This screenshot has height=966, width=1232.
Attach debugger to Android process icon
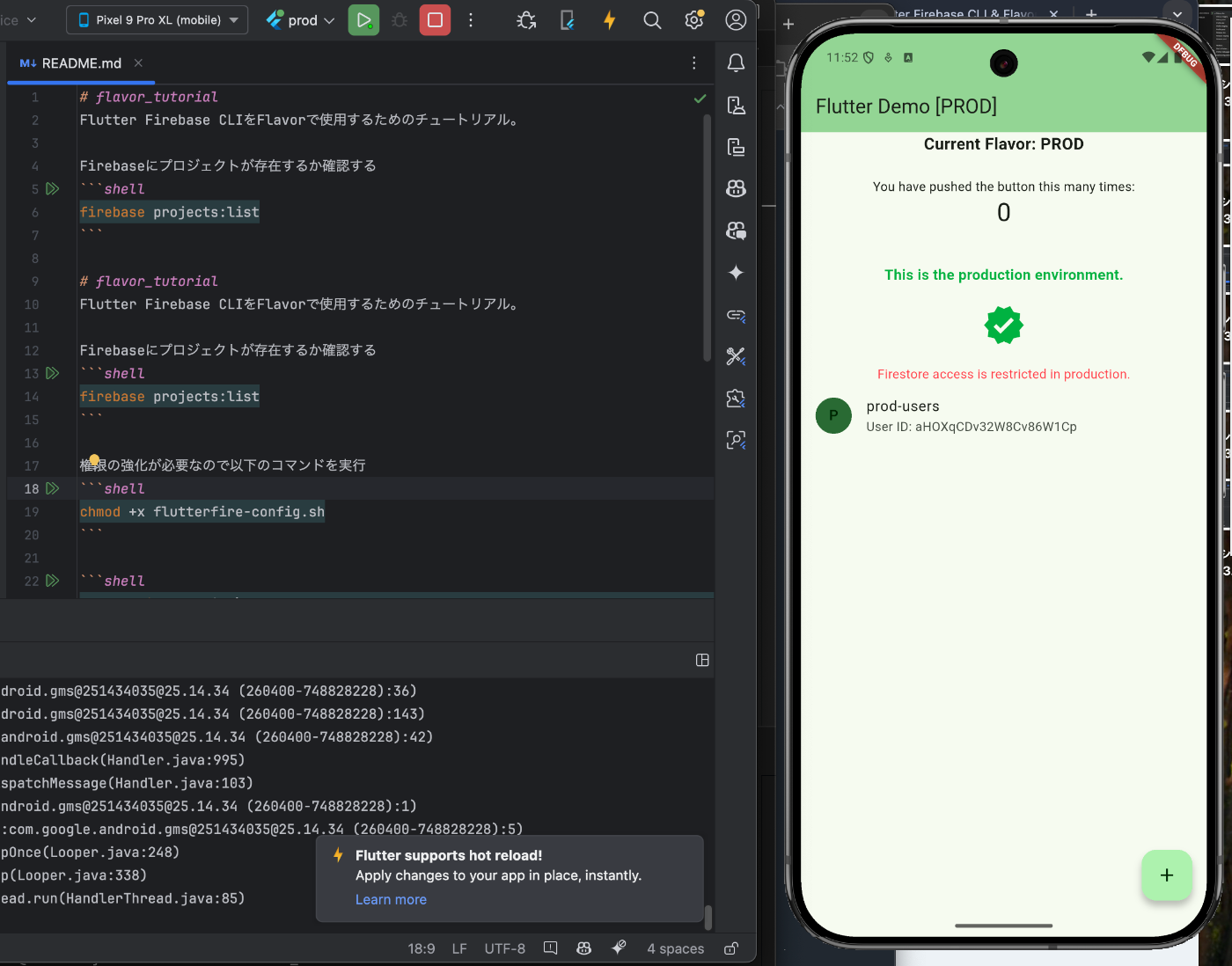526,20
